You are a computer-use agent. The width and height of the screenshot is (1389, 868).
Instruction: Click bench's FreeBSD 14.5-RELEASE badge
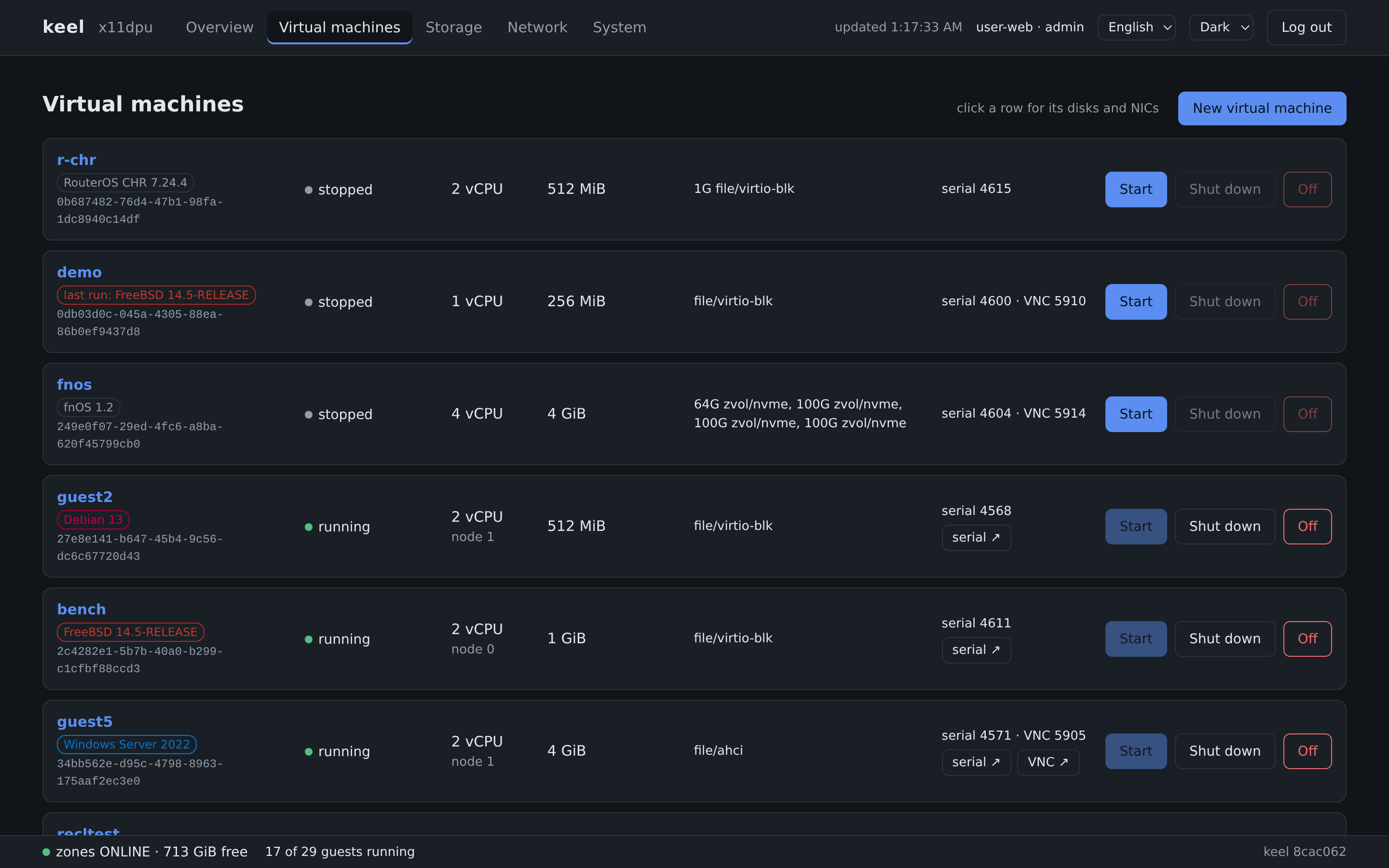pos(130,632)
